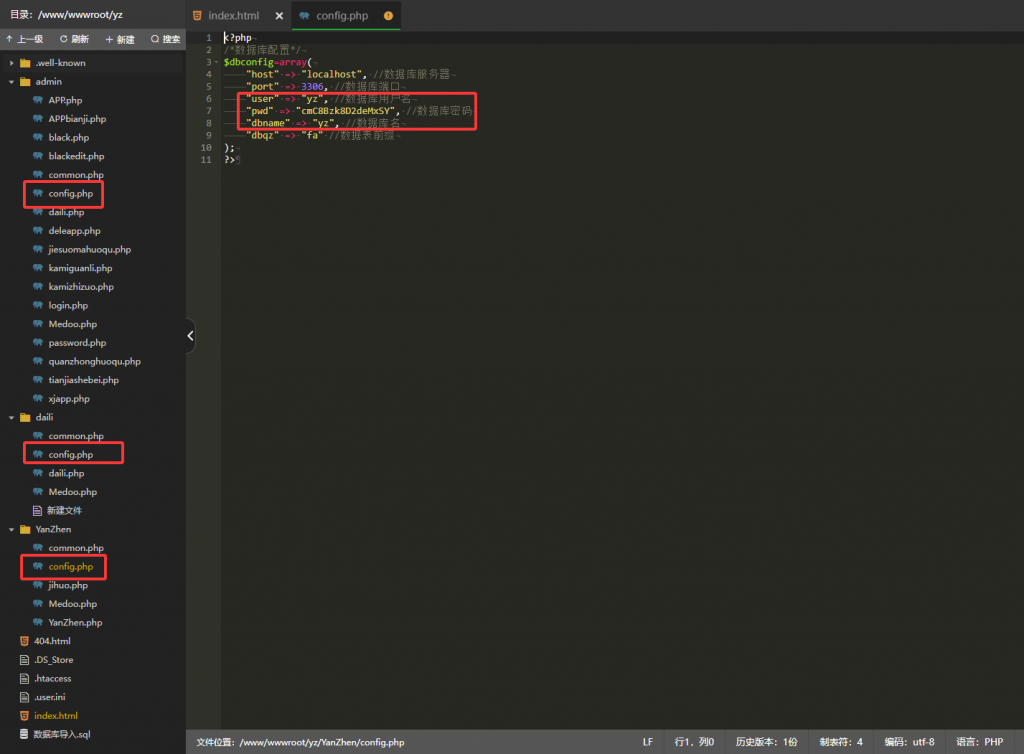Click PHP icon of xjapp.php

(38, 398)
